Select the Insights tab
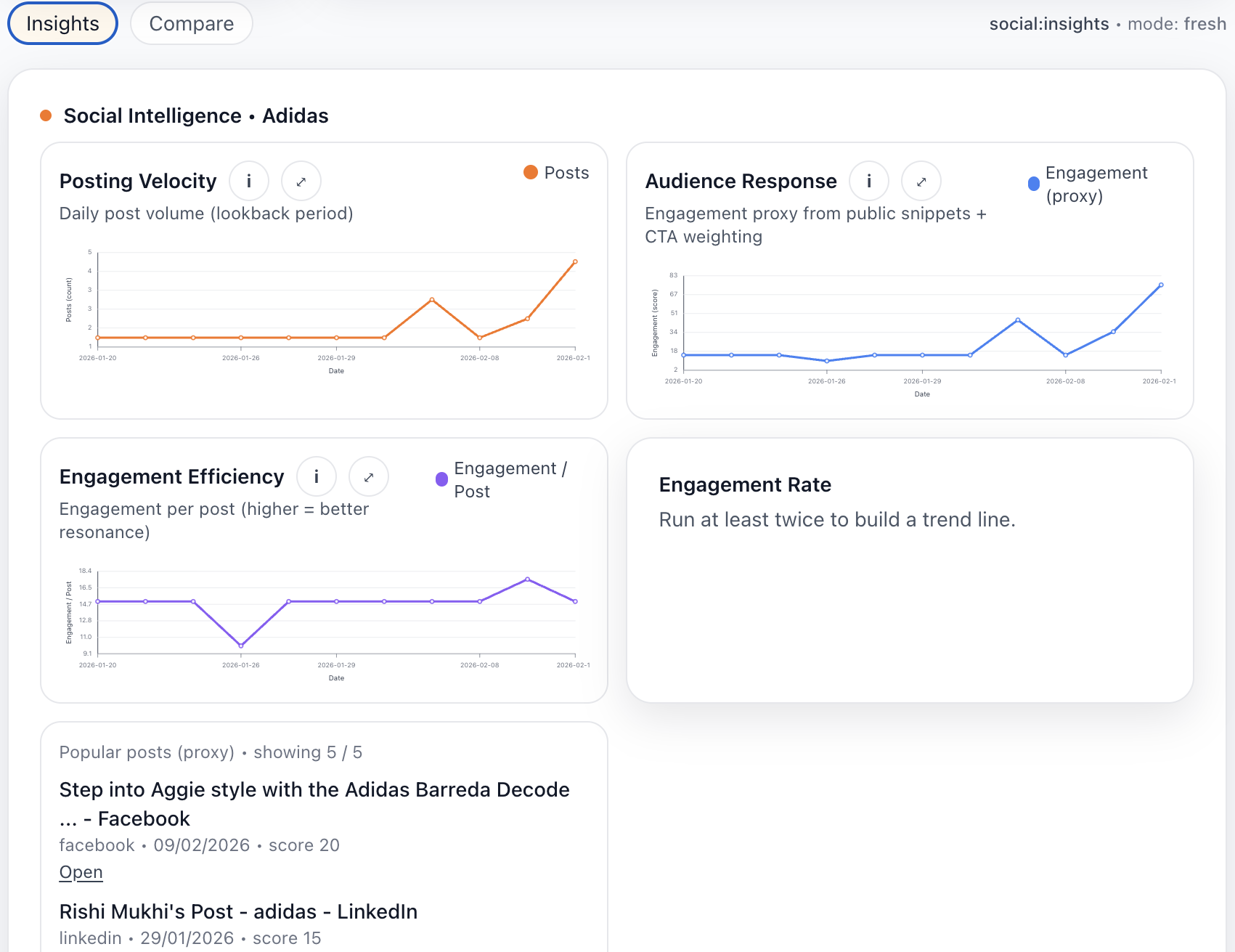Viewport: 1235px width, 952px height. pyautogui.click(x=62, y=23)
